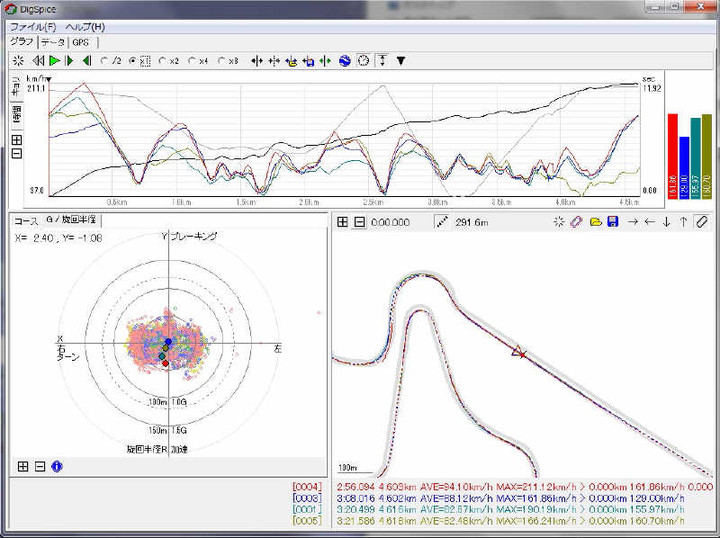Image resolution: width=720 pixels, height=538 pixels.
Task: Click the teal speed bar 155.97
Action: pyautogui.click(x=696, y=158)
